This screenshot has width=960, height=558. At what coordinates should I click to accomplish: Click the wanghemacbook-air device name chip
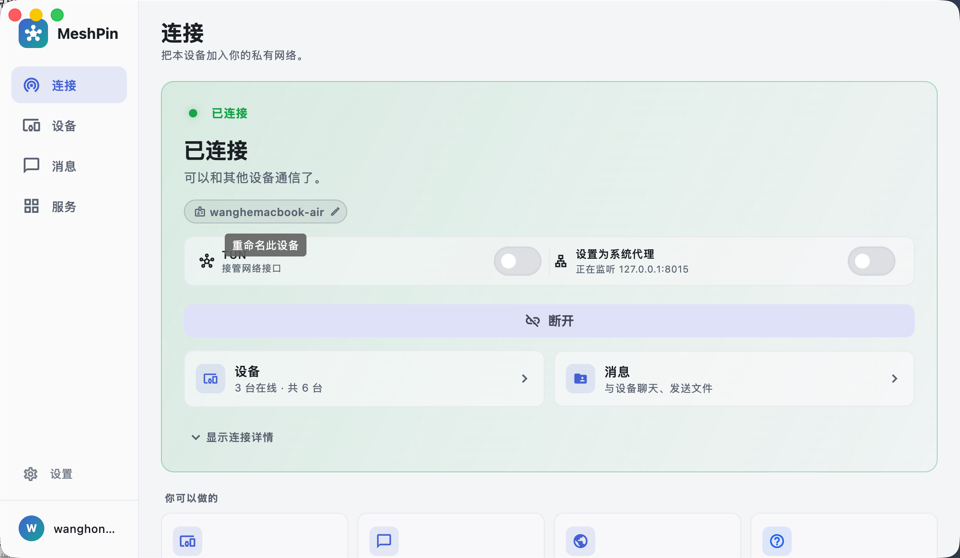(266, 211)
